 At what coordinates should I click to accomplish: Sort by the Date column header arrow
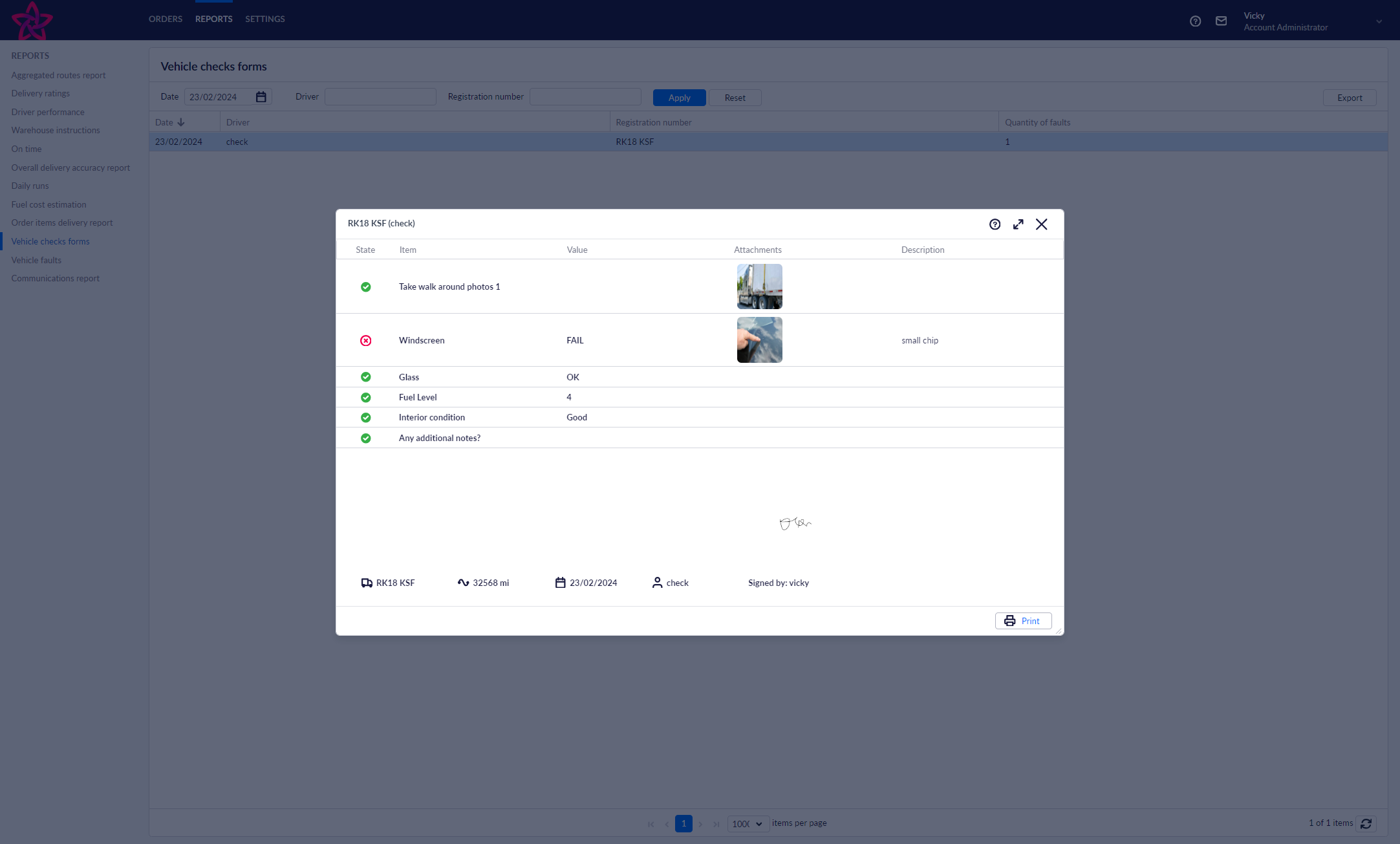point(181,122)
